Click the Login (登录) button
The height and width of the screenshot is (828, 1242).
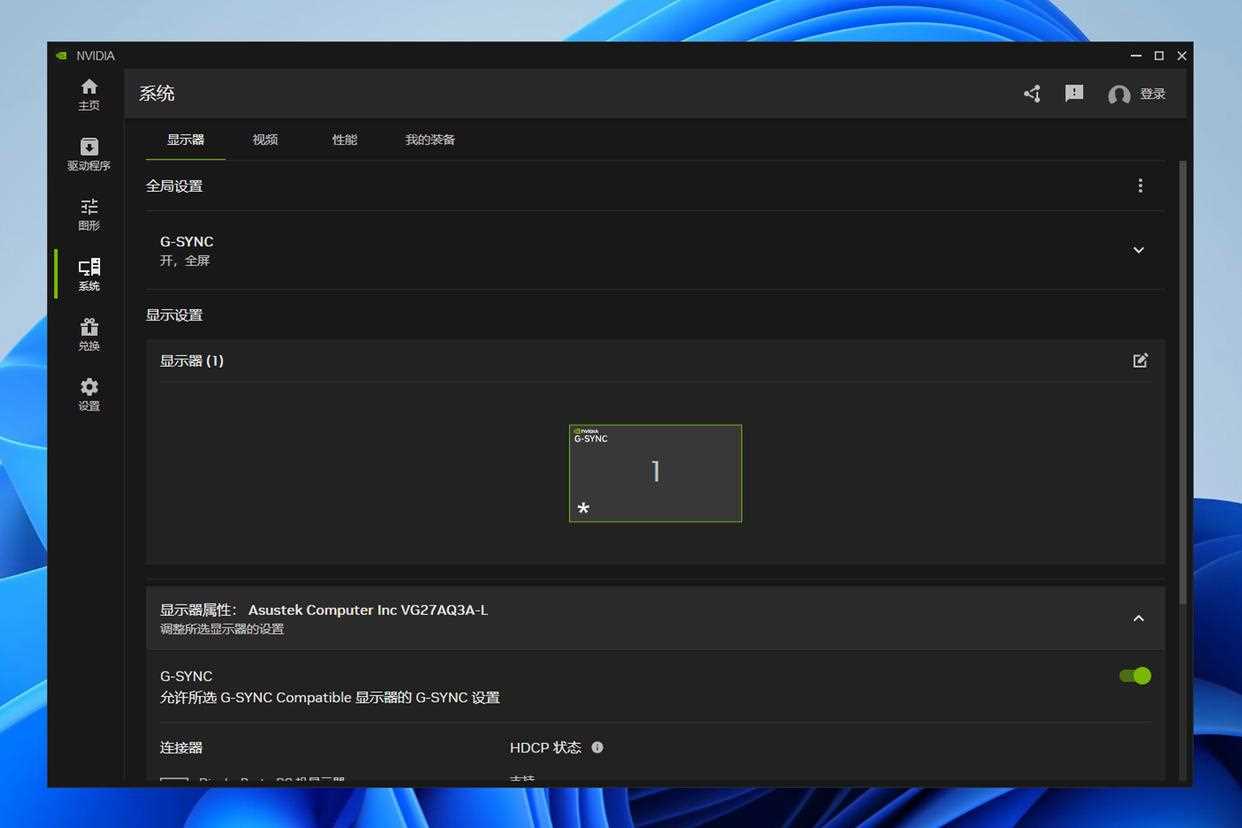(1138, 94)
